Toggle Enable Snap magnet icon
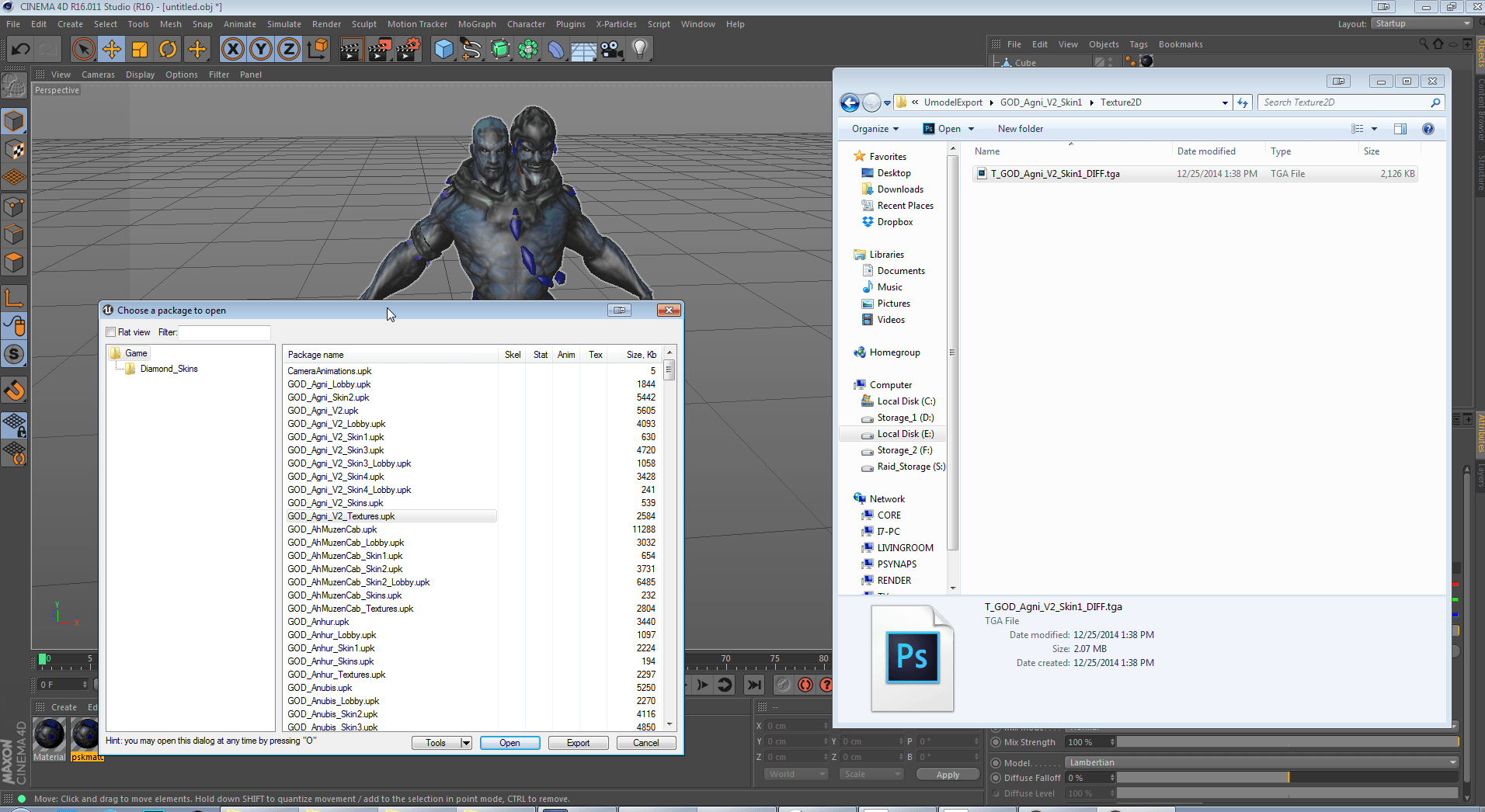Viewport: 1485px width, 812px height. (x=14, y=390)
